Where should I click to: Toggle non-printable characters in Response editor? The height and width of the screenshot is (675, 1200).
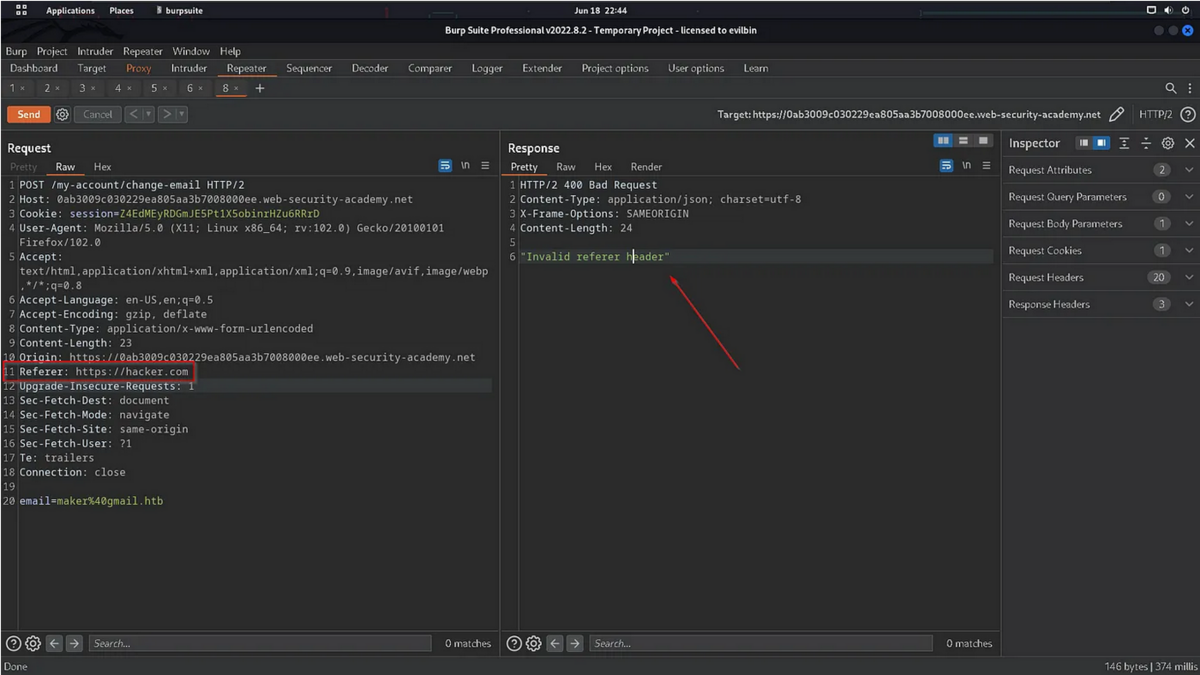[x=966, y=166]
